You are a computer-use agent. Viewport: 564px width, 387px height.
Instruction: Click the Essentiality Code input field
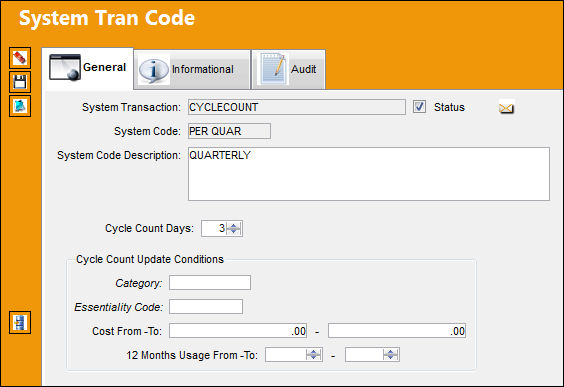click(x=206, y=307)
